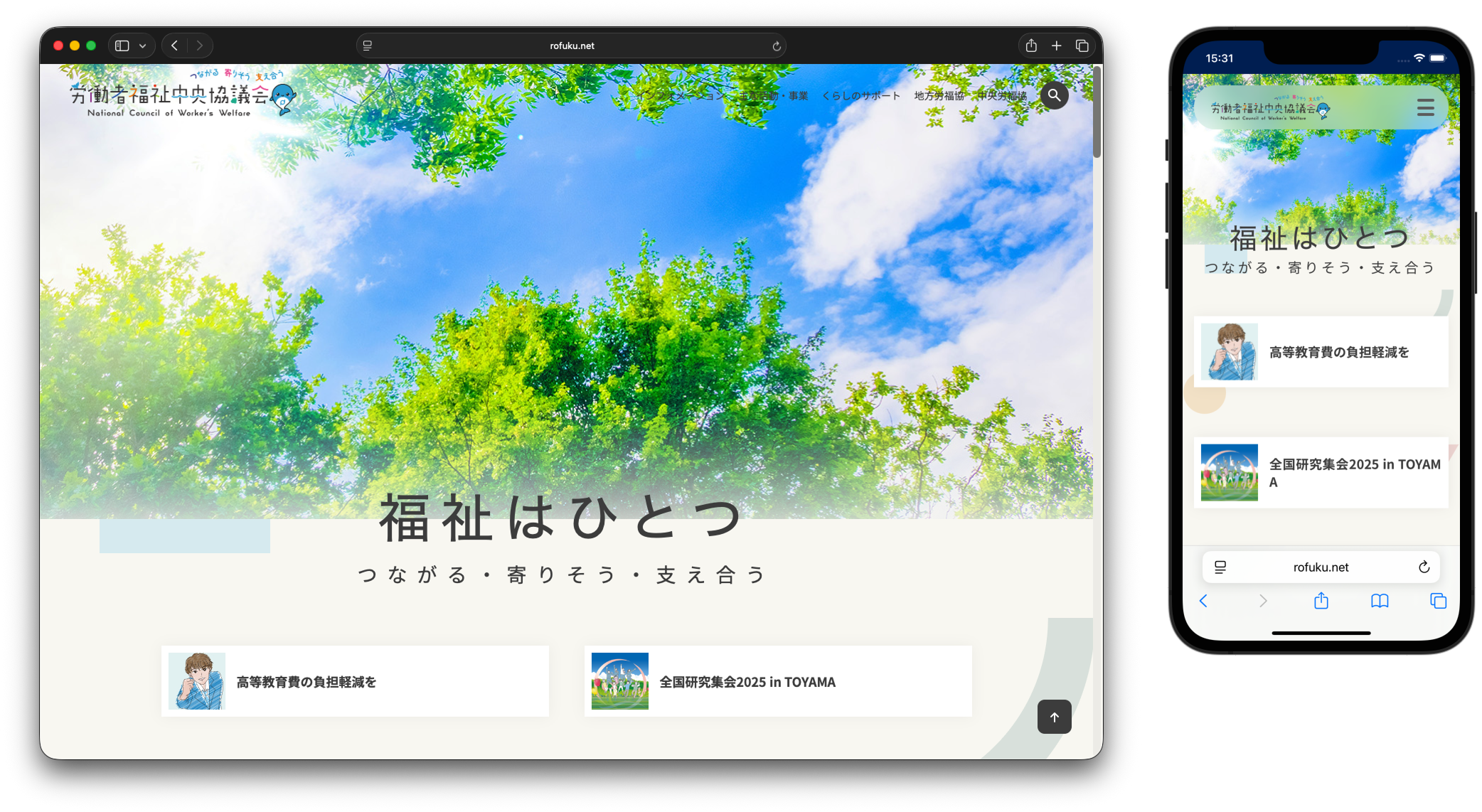Show tab overview in desktop Safari
1482x812 pixels.
tap(1082, 46)
